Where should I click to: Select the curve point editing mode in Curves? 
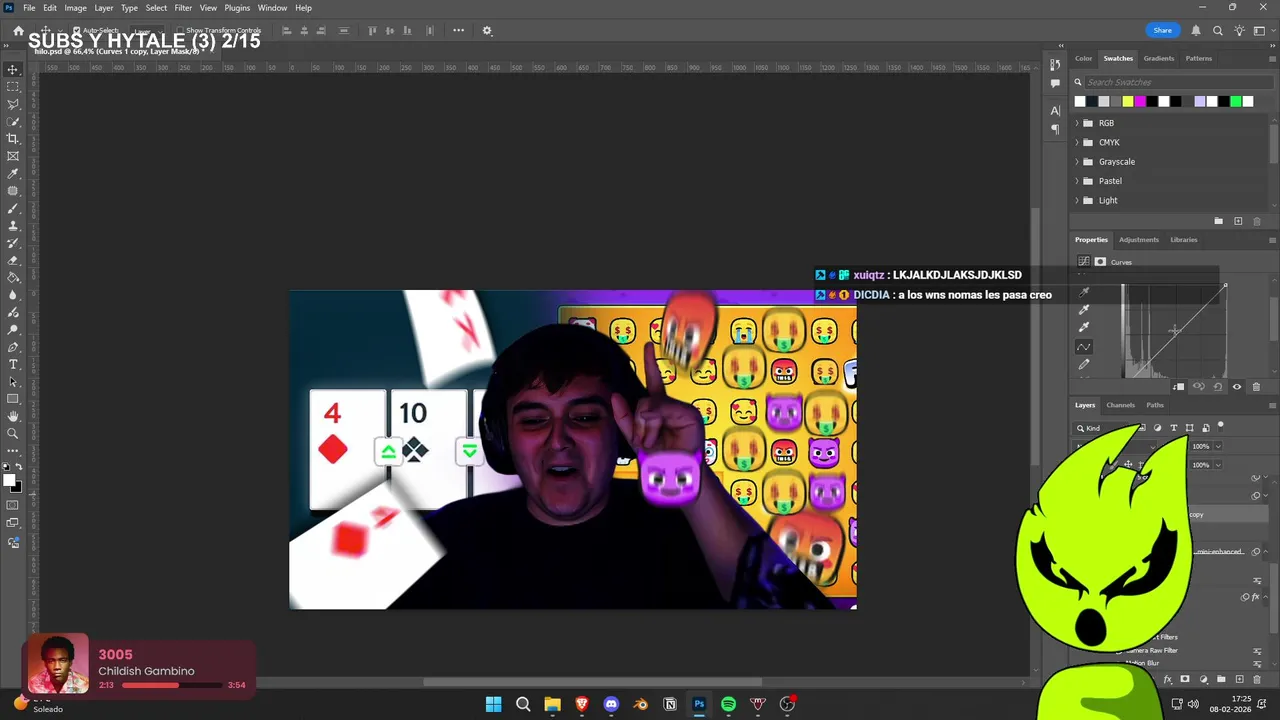1084,347
